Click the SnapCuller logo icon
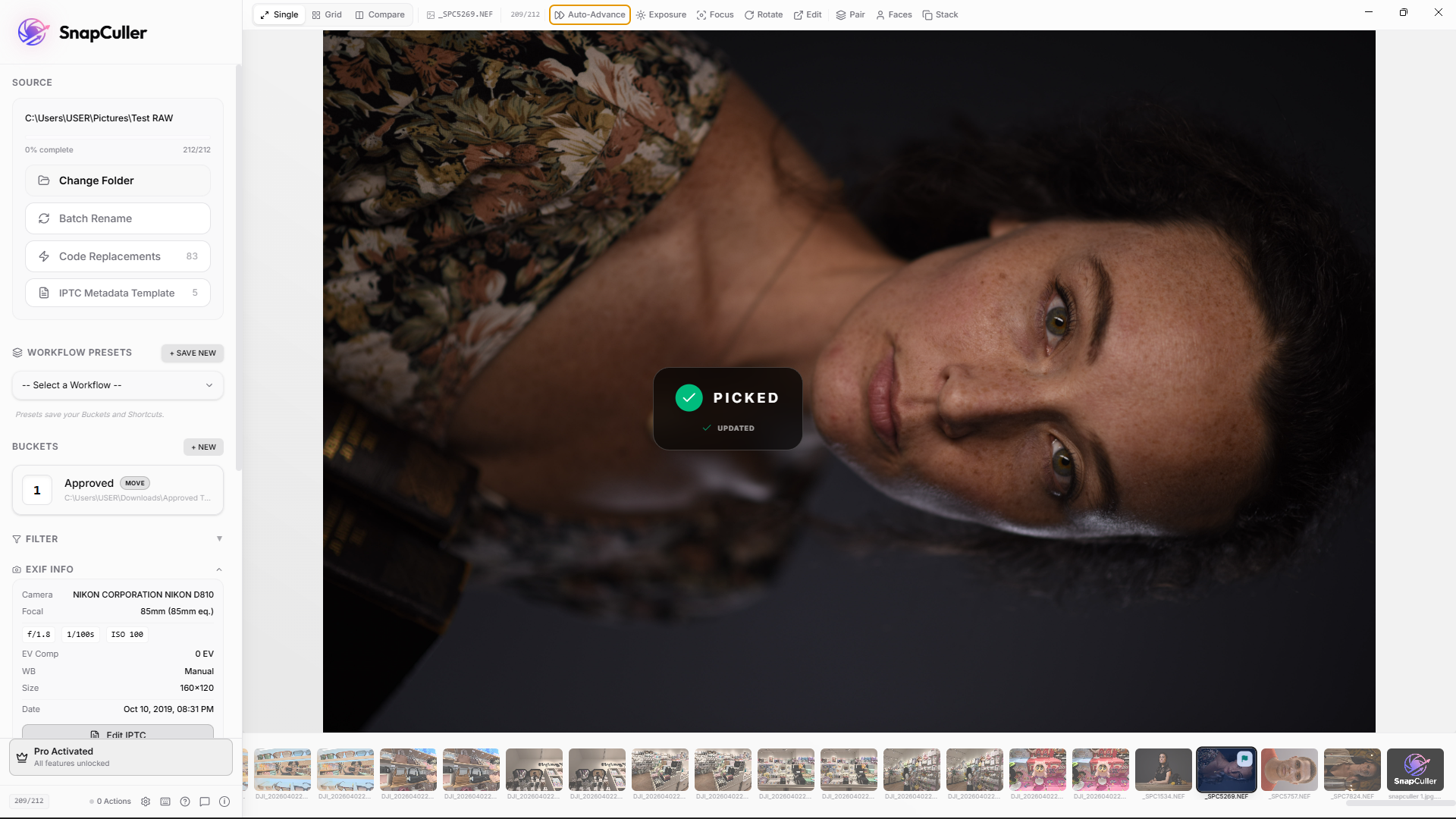This screenshot has width=1456, height=819. 33,32
